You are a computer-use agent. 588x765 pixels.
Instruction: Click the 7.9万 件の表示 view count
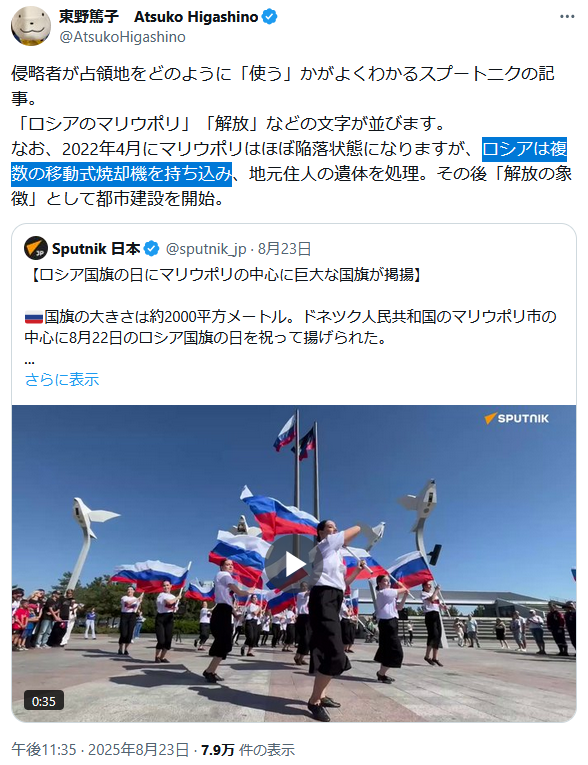pyautogui.click(x=248, y=749)
